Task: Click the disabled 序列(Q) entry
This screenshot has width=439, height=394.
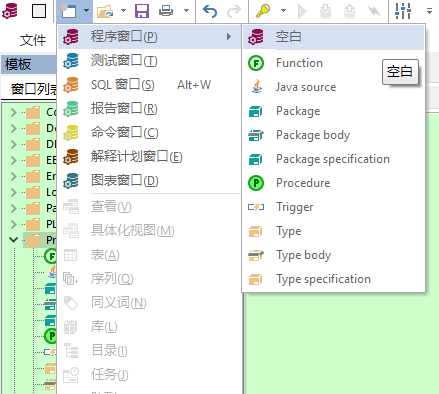Action: coord(150,279)
